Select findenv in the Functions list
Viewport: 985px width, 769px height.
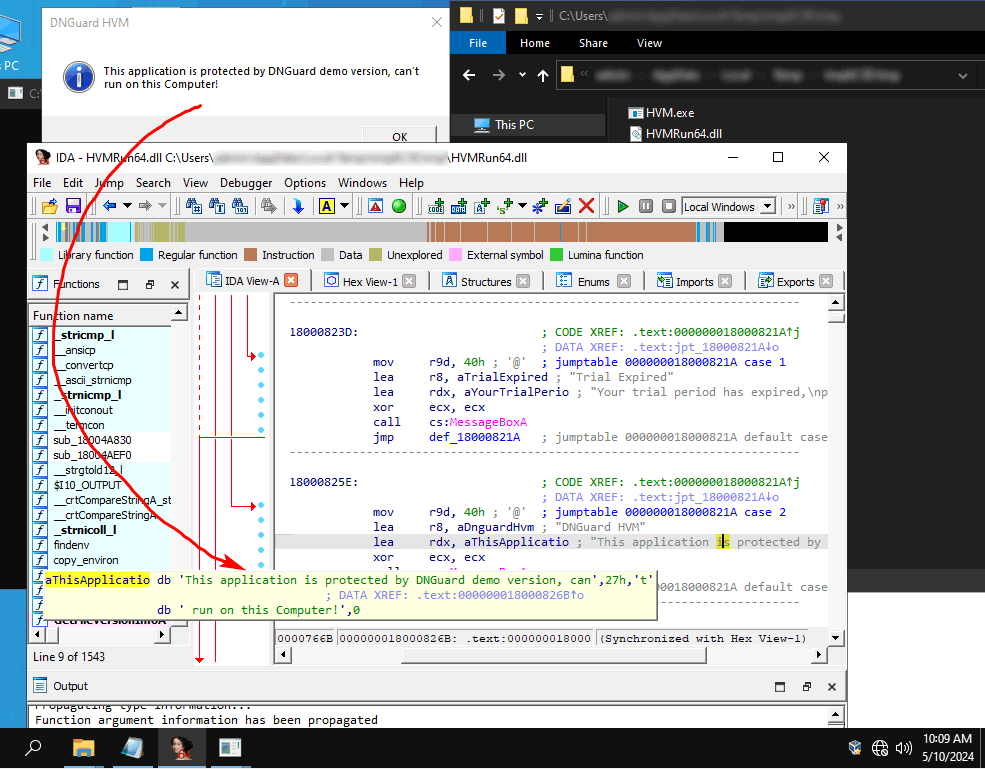(x=72, y=545)
